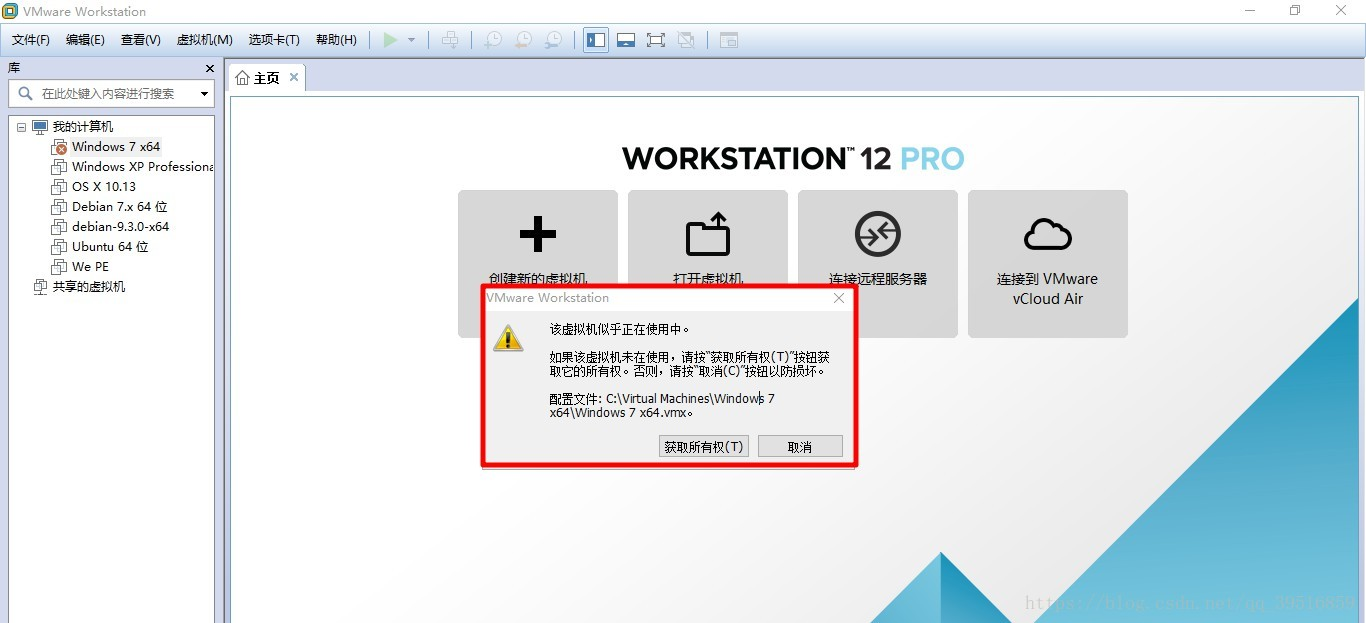Toggle the thumbnail bar view icon
1366x623 pixels.
click(626, 40)
